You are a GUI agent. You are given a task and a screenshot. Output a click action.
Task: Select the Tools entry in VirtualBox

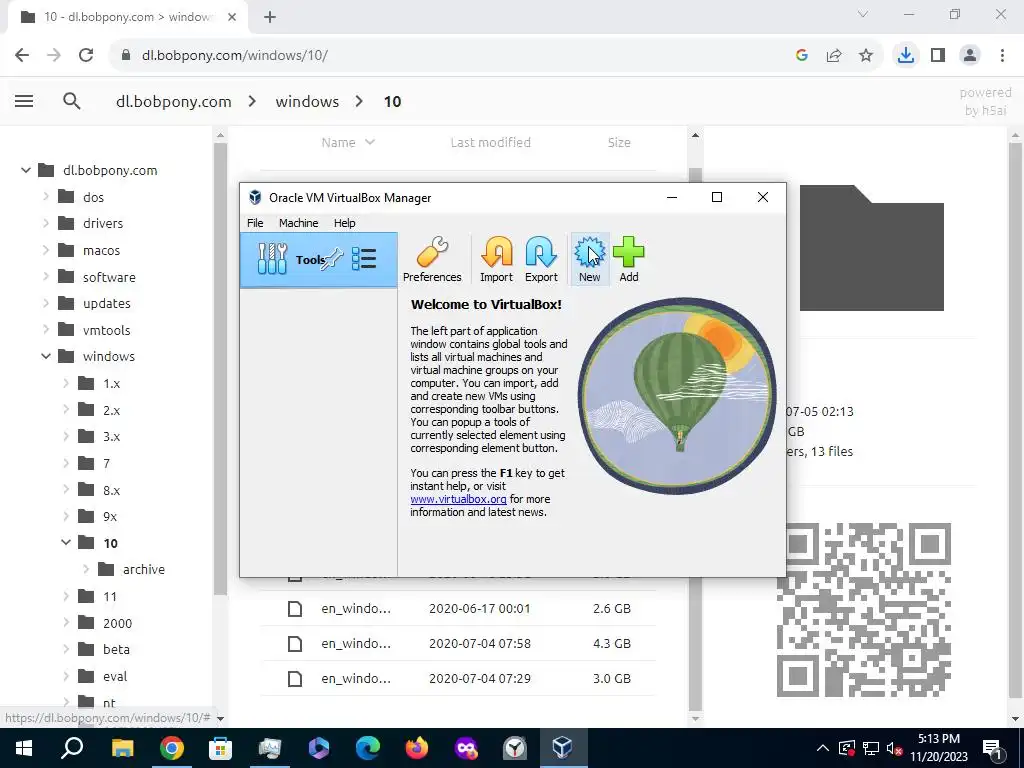click(319, 260)
